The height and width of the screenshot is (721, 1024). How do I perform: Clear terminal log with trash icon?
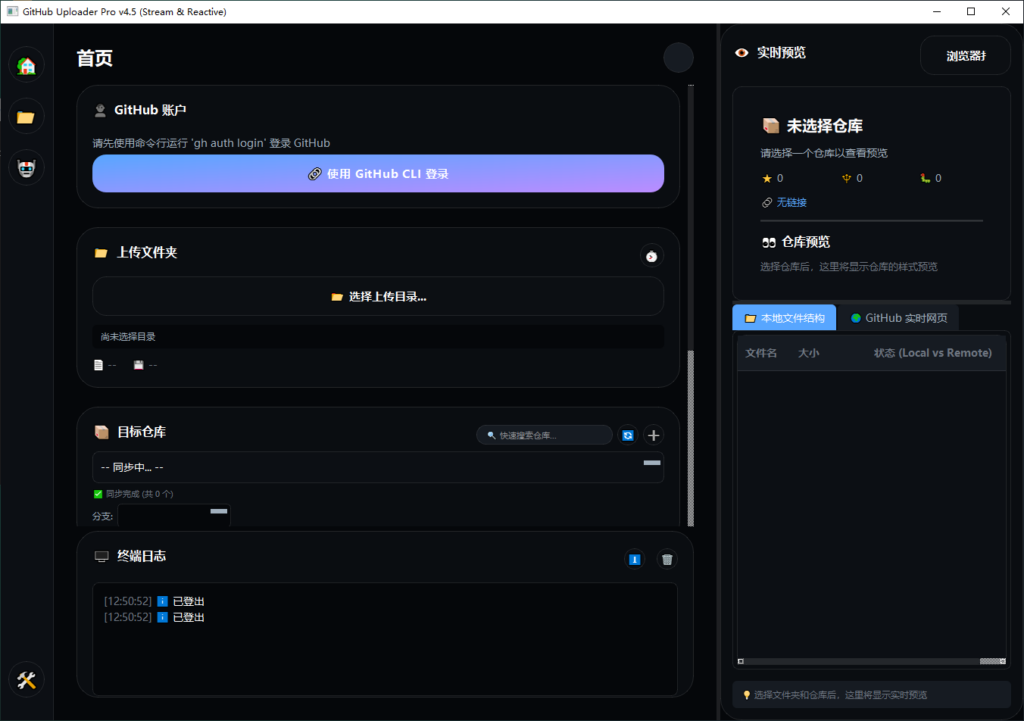pos(667,559)
